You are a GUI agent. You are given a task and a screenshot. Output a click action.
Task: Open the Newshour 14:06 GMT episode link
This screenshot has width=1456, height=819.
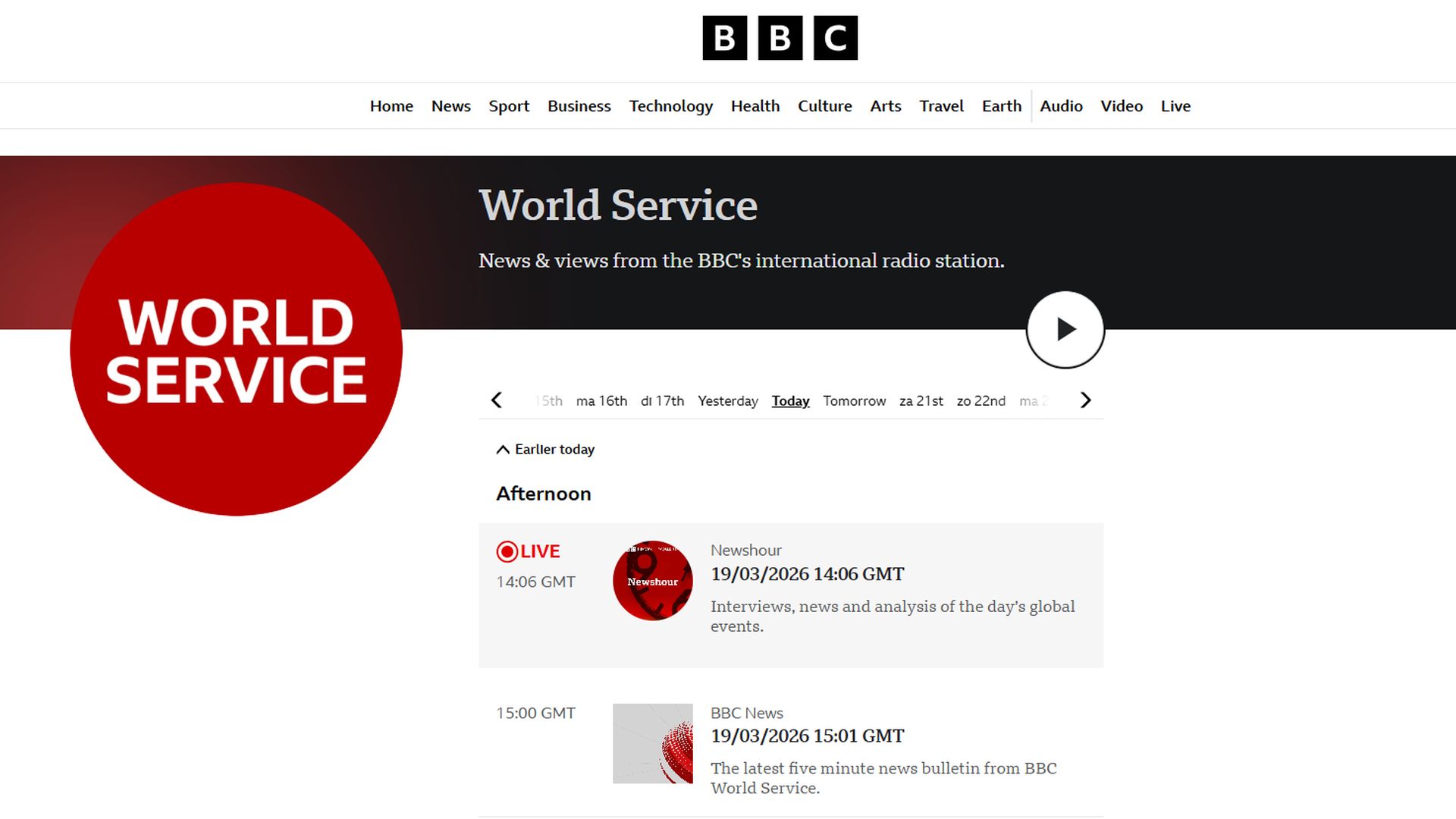coord(807,574)
